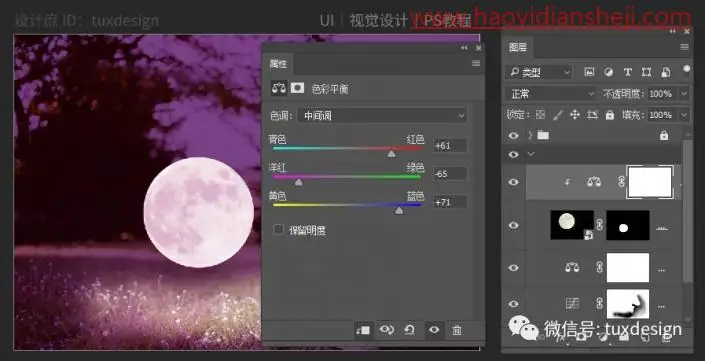Image resolution: width=705 pixels, height=361 pixels.
Task: Open the fill slider dropdown arrow
Action: pyautogui.click(x=684, y=115)
